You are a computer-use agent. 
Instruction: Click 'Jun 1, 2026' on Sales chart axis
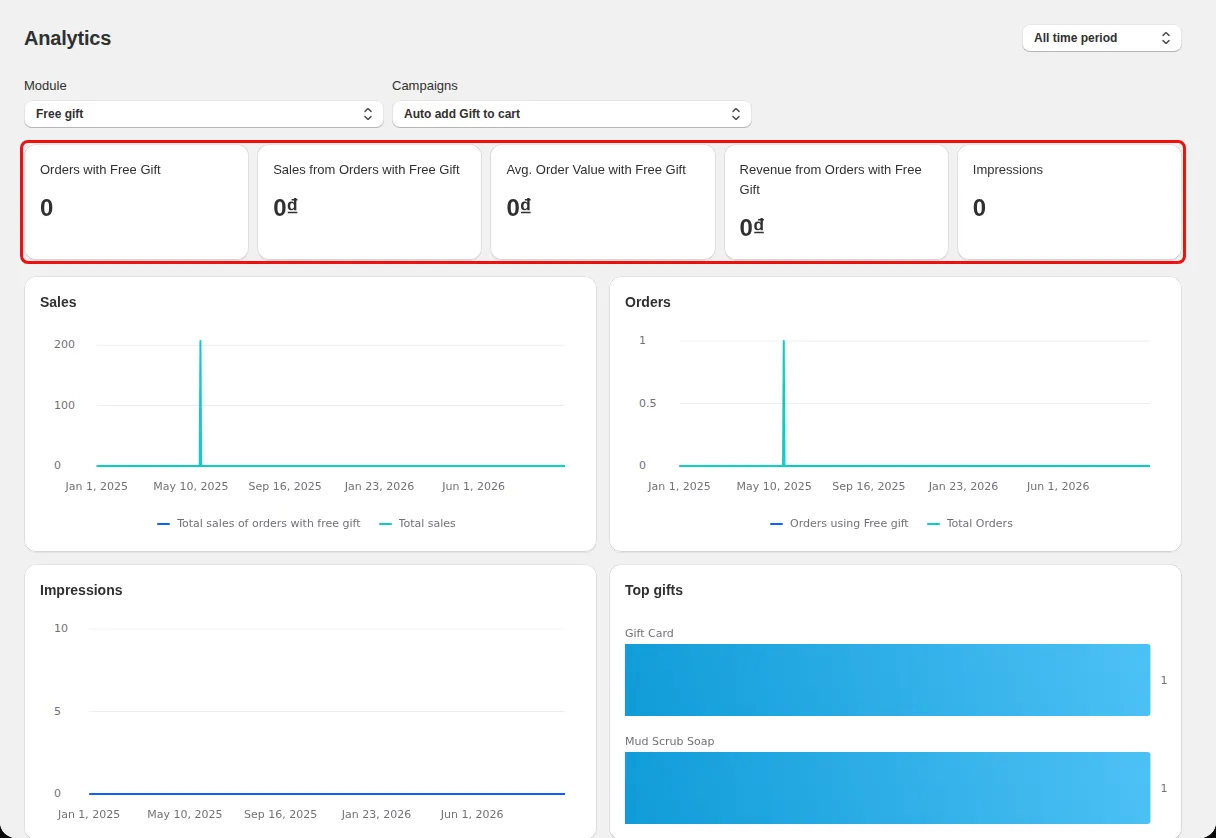(x=473, y=486)
